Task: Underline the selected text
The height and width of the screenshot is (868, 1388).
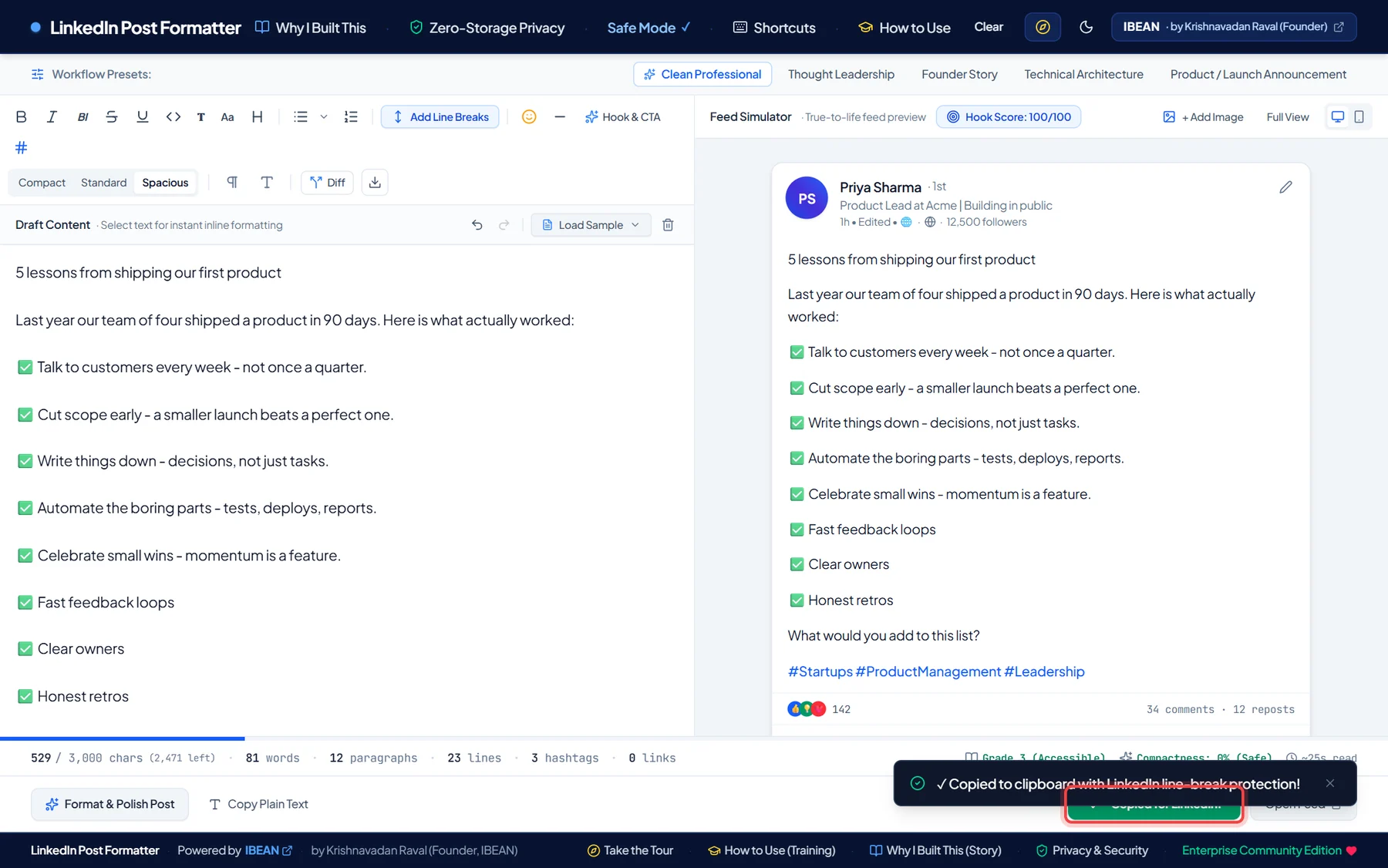Action: 143,117
